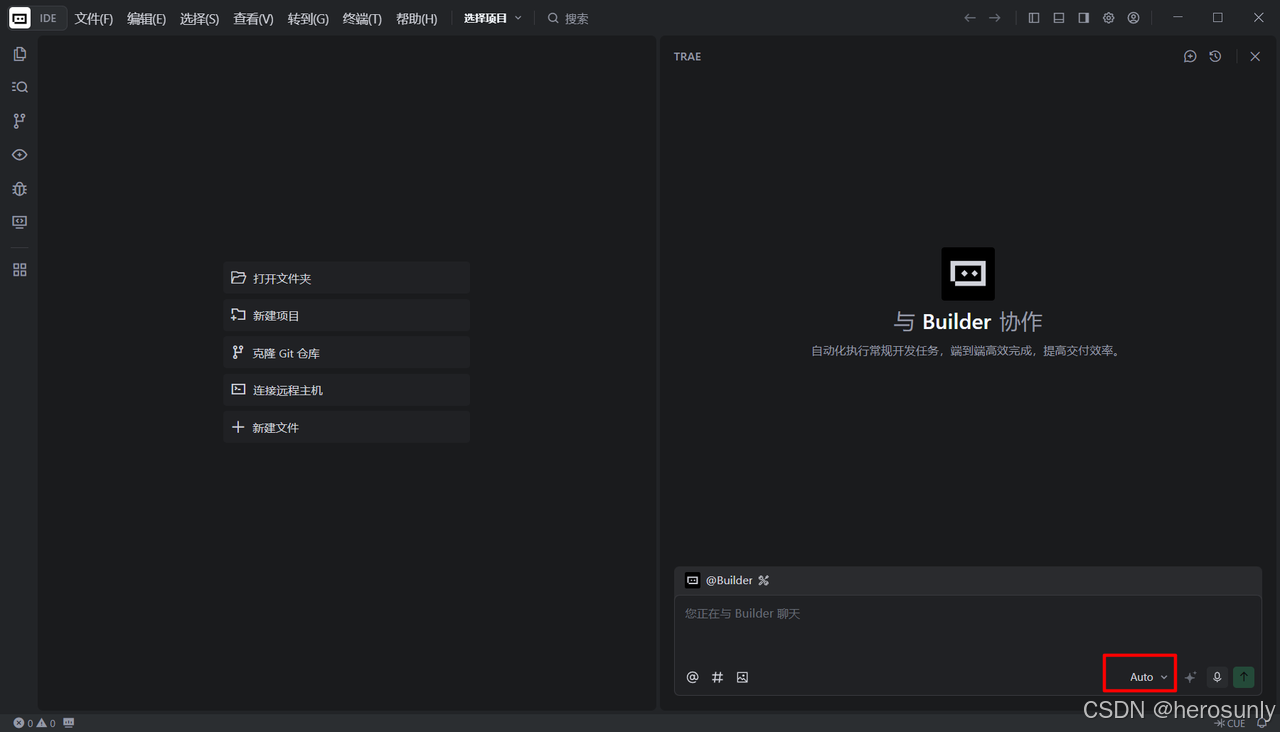
Task: Click the tools icon beside @Builder
Action: click(764, 580)
